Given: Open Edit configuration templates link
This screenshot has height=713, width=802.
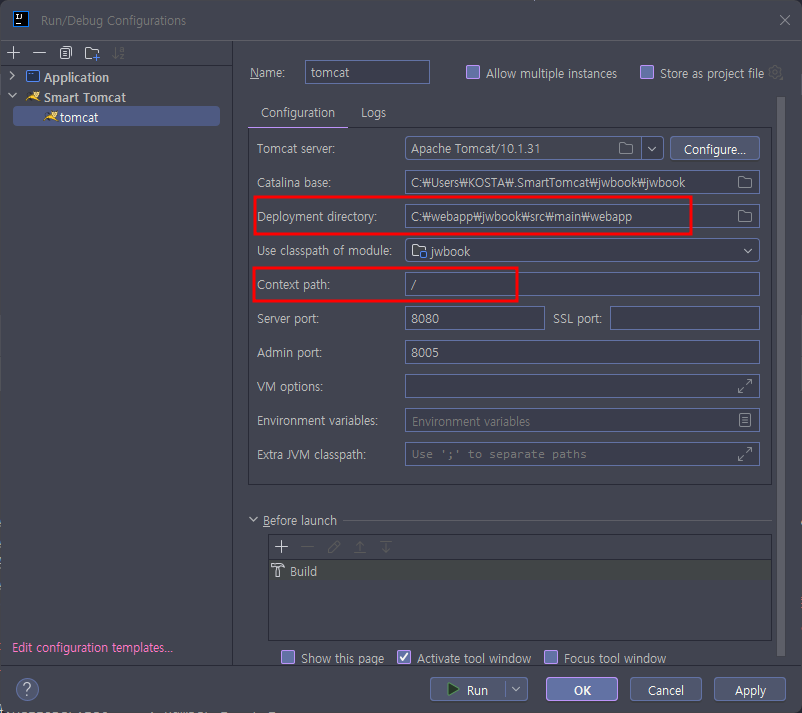Looking at the screenshot, I should 93,648.
